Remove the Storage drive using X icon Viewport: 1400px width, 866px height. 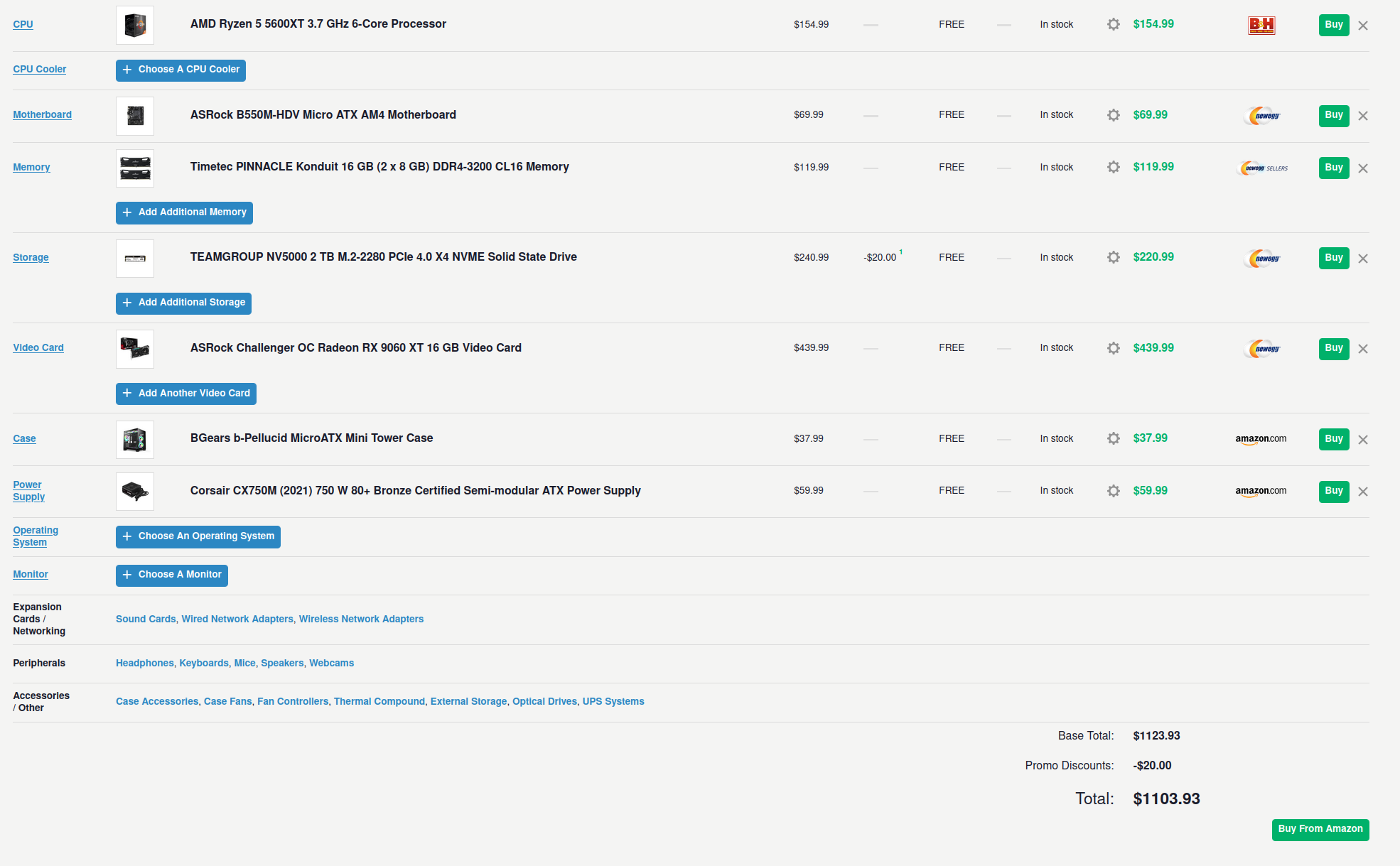click(x=1362, y=259)
